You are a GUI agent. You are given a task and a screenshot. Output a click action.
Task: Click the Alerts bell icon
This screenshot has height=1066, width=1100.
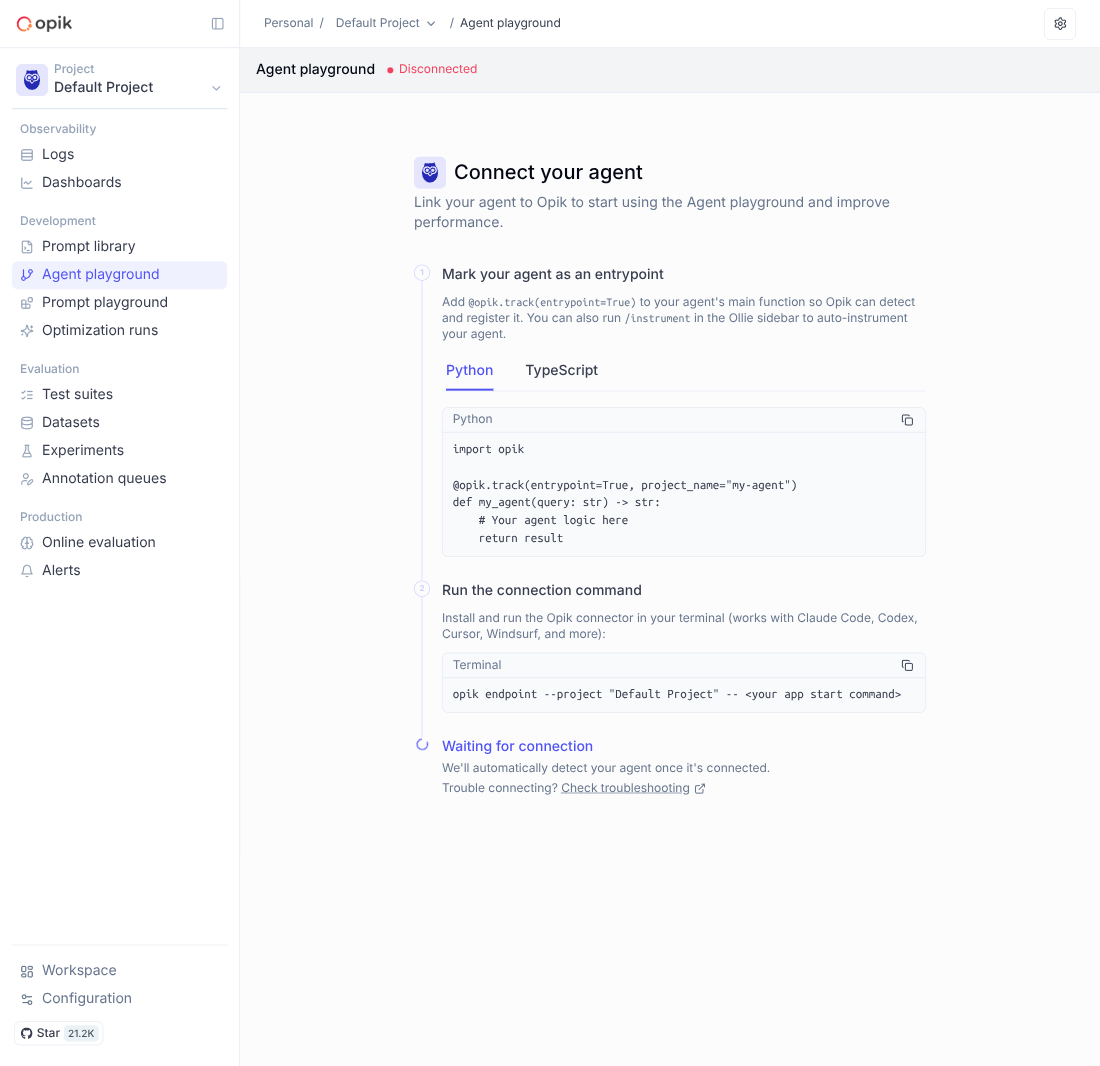tap(27, 571)
